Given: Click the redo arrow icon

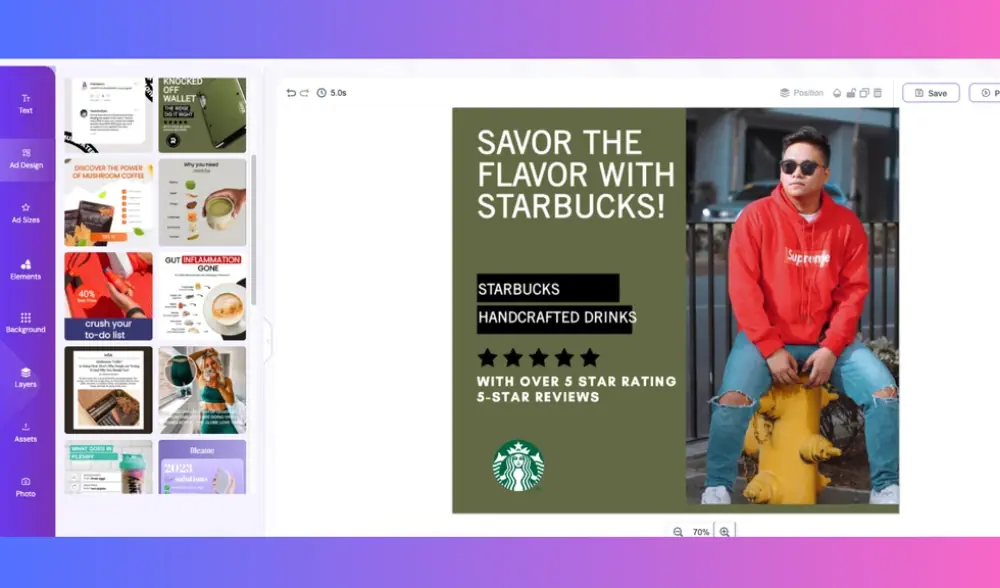Looking at the screenshot, I should pos(304,93).
